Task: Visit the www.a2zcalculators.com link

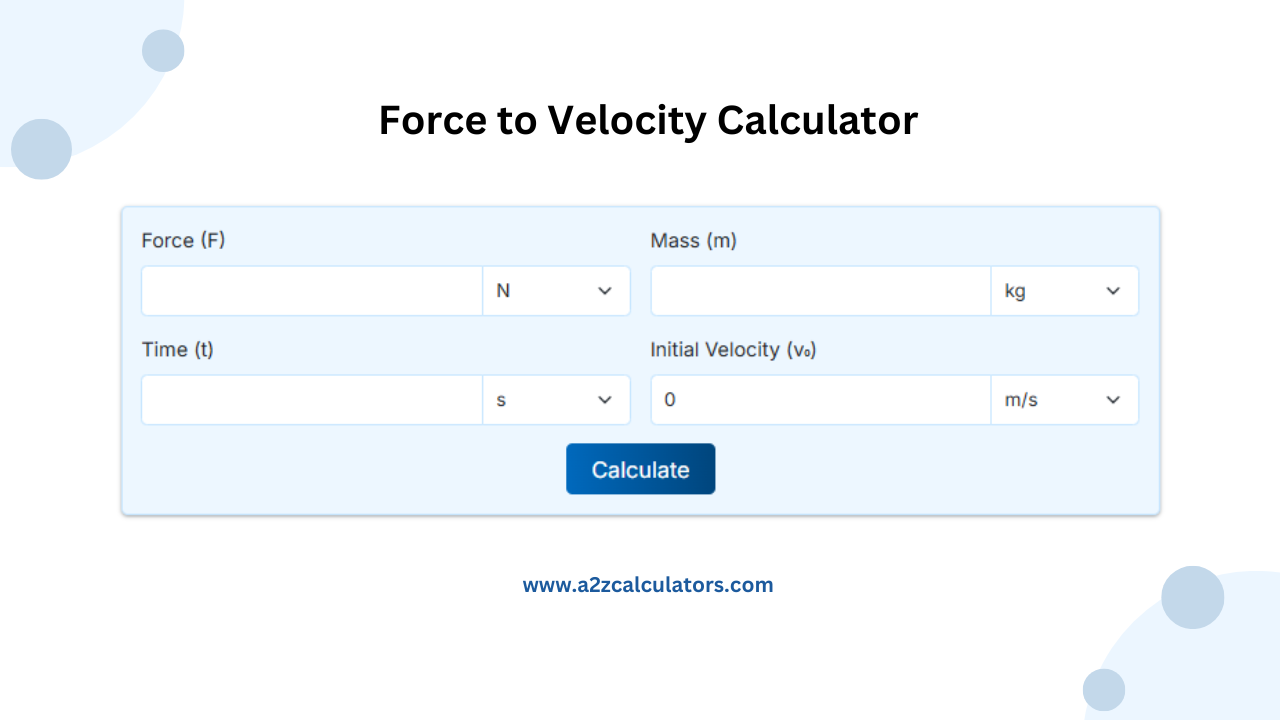Action: coord(648,584)
